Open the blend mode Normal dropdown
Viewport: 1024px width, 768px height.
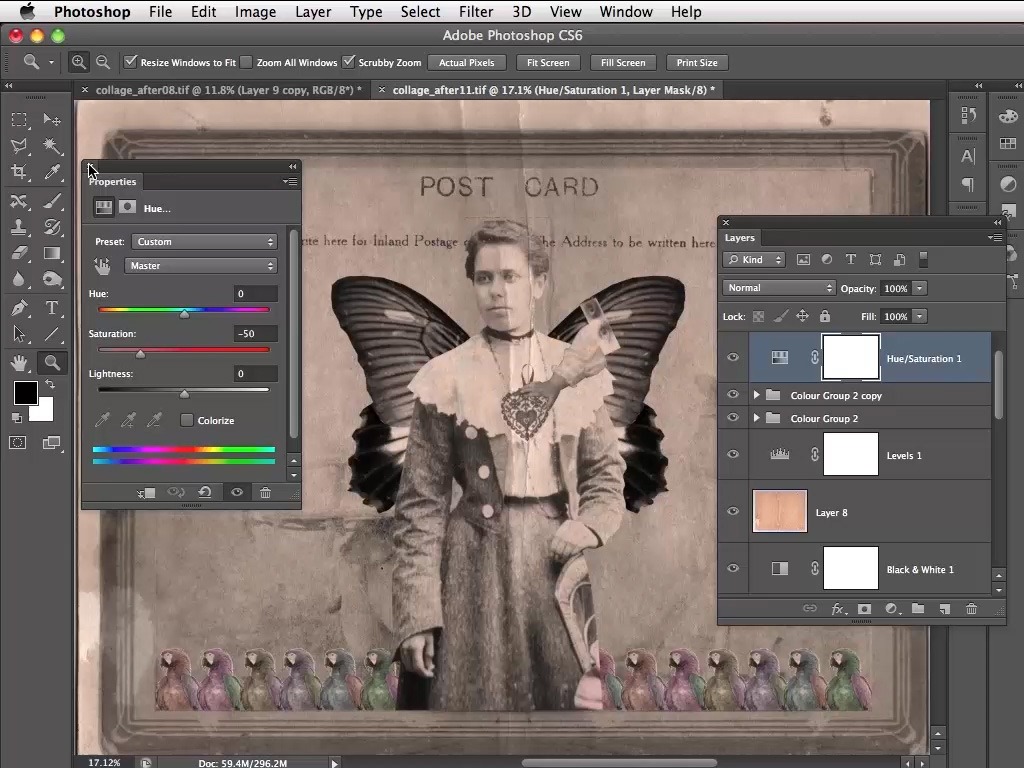[778, 288]
